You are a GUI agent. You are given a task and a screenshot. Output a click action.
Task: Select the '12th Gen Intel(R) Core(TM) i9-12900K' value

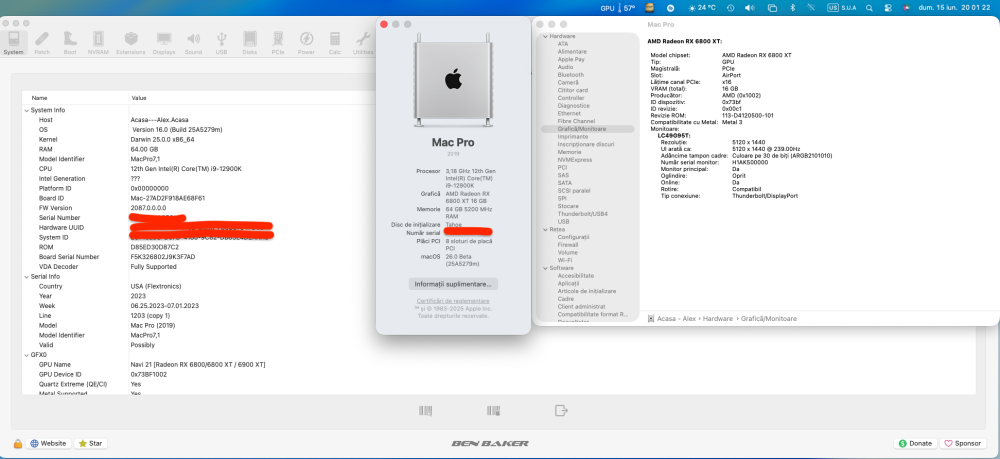[186, 169]
